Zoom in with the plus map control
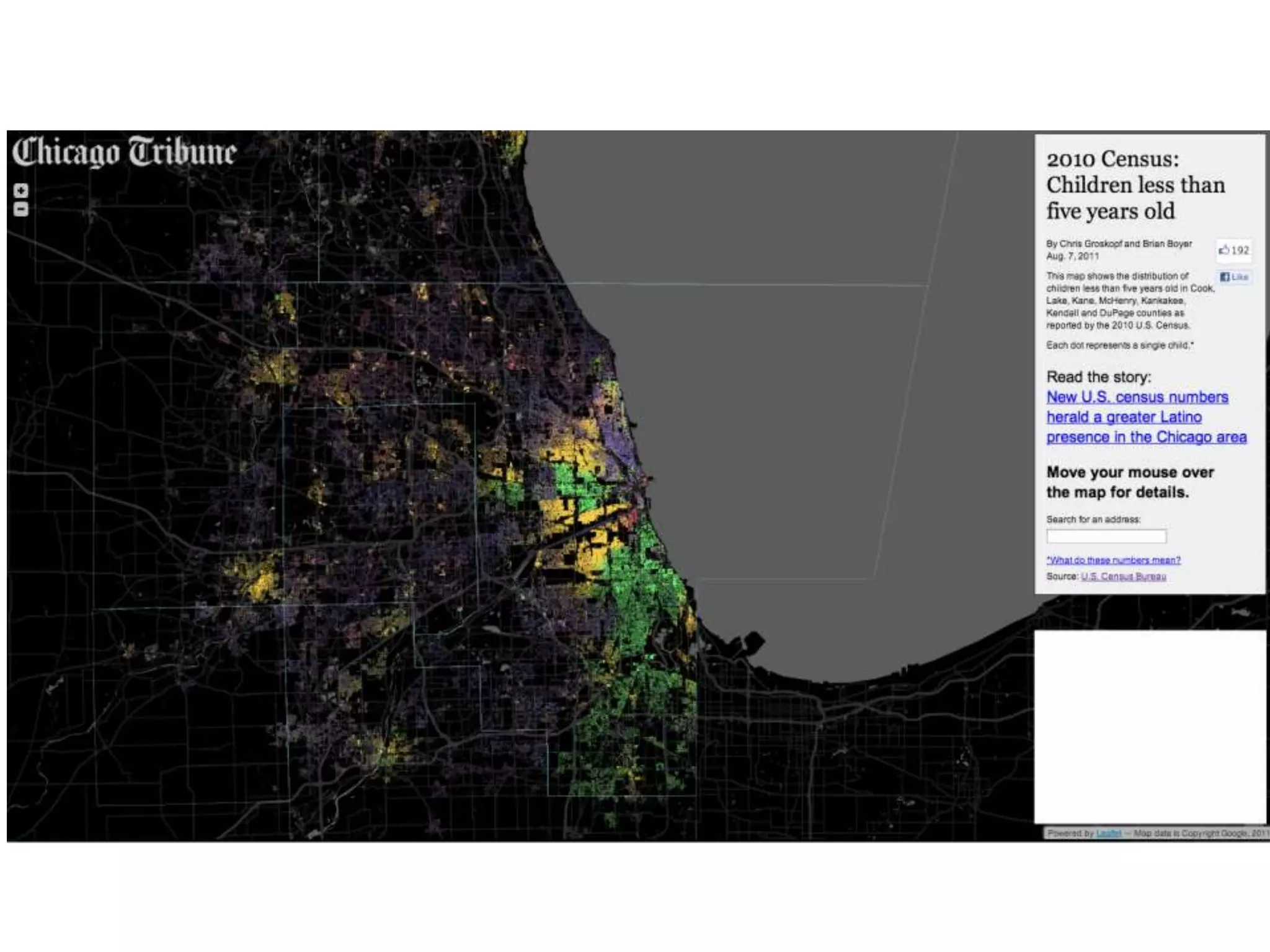The width and height of the screenshot is (1270, 952). (21, 191)
